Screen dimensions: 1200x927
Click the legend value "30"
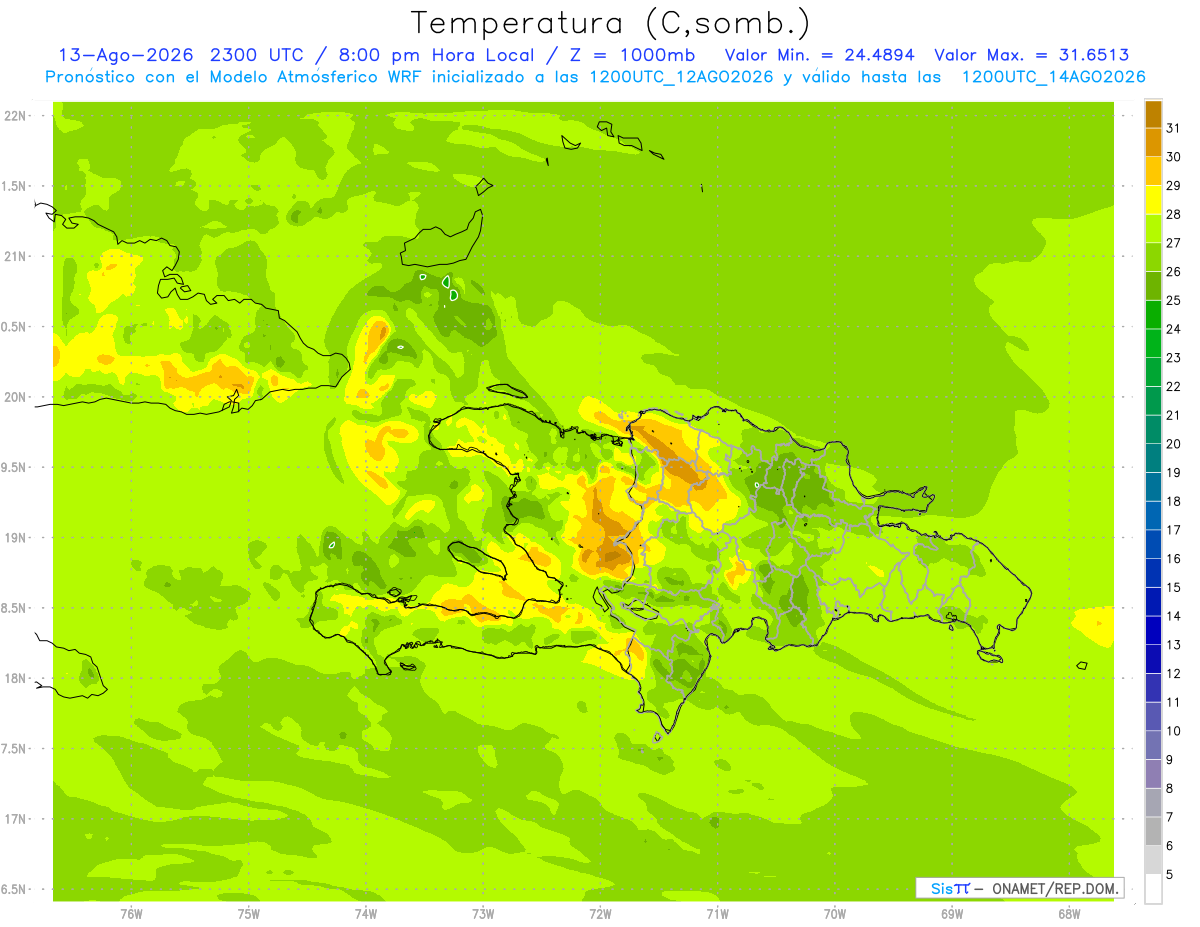[1173, 157]
